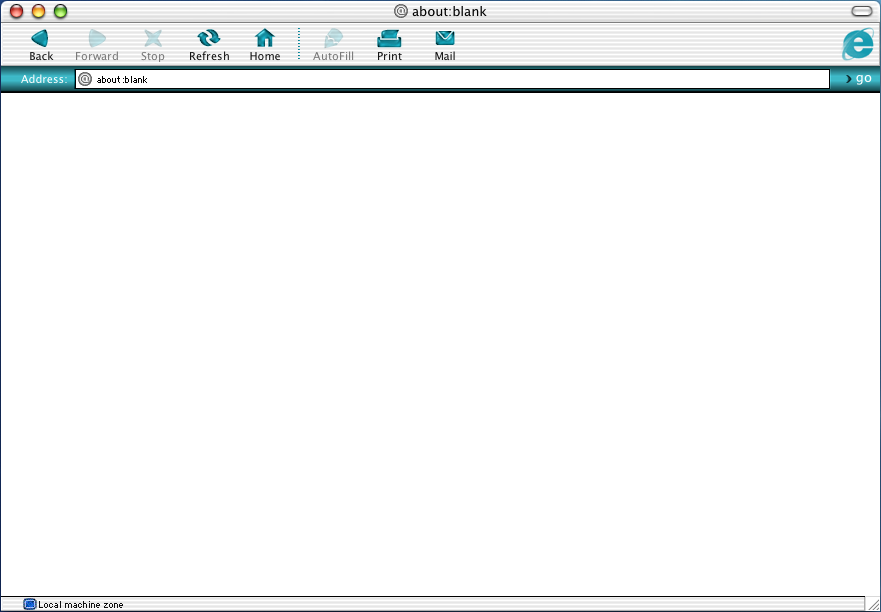The height and width of the screenshot is (612, 881).
Task: Click the Back arrow in the toolbar
Action: [x=40, y=39]
